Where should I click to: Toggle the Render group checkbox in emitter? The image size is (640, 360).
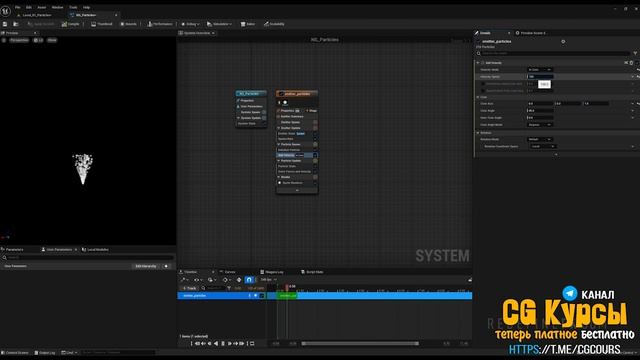point(315,177)
